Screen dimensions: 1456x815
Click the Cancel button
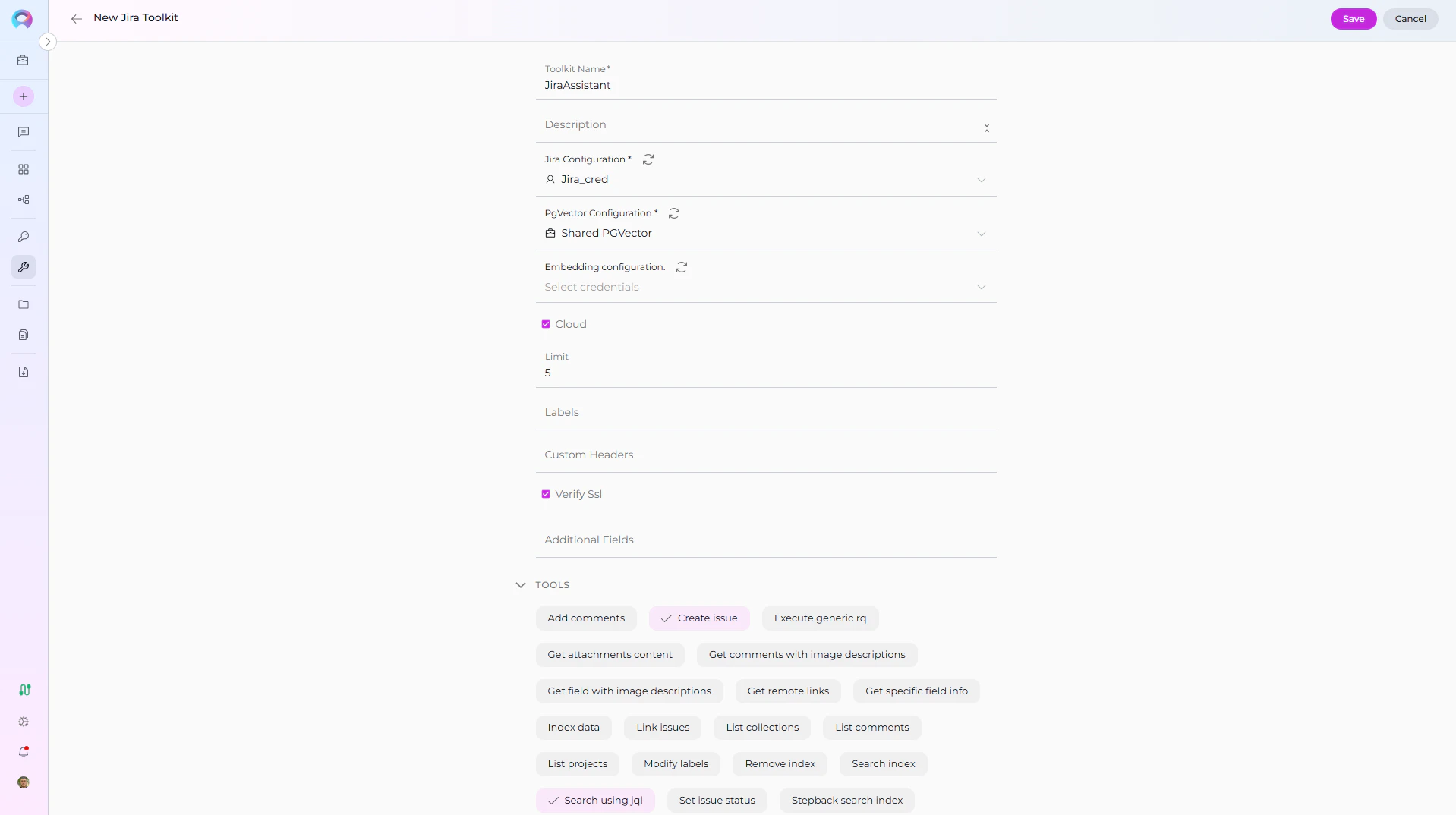pyautogui.click(x=1410, y=18)
